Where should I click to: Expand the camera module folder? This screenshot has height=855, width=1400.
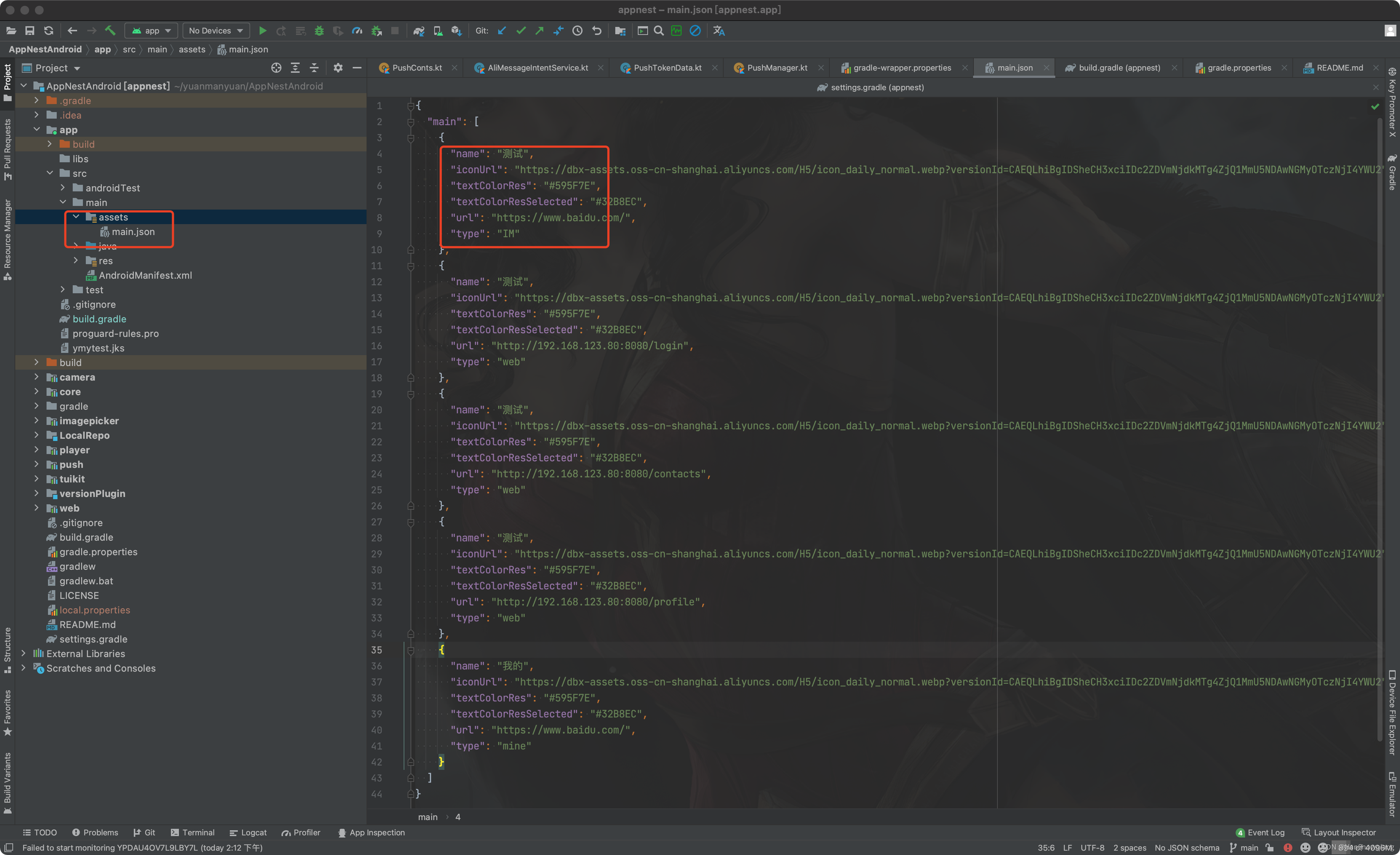tap(36, 377)
